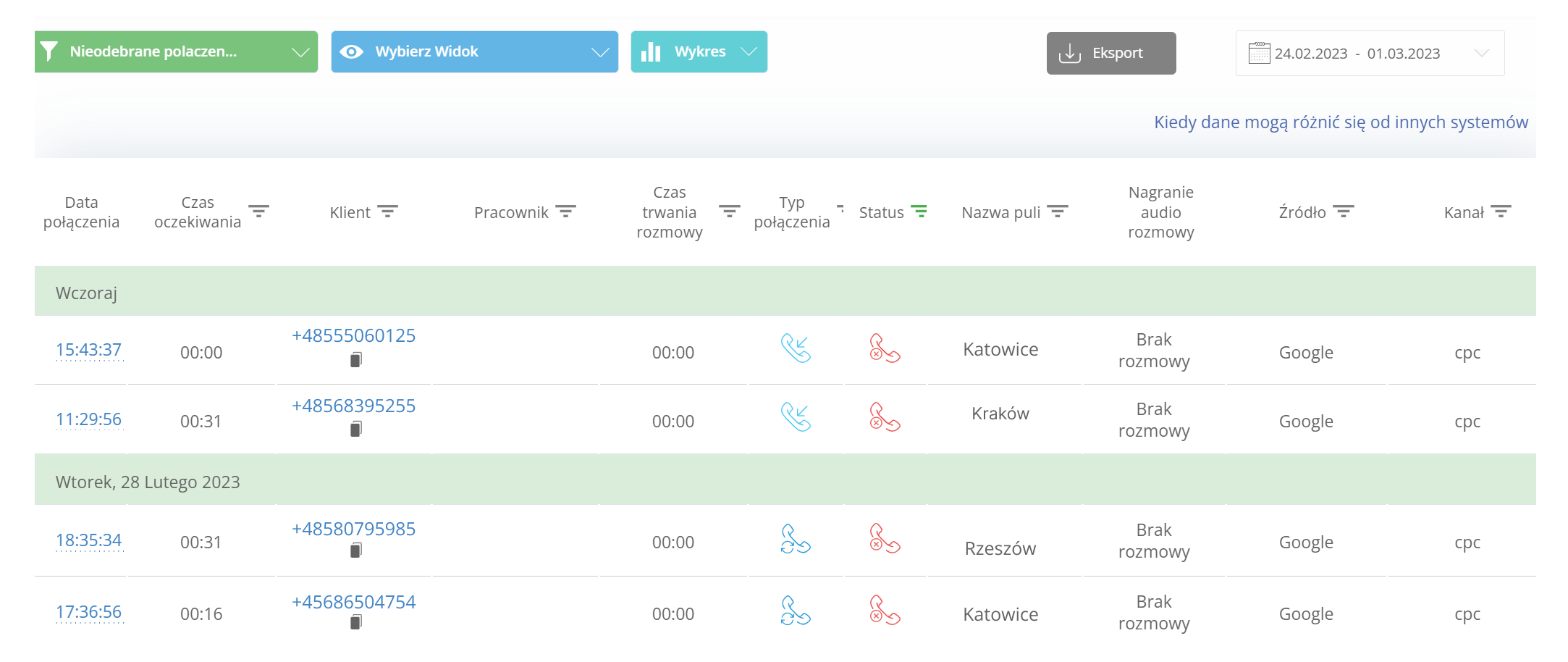Click call type icon in 18:35:34 row

click(x=796, y=539)
